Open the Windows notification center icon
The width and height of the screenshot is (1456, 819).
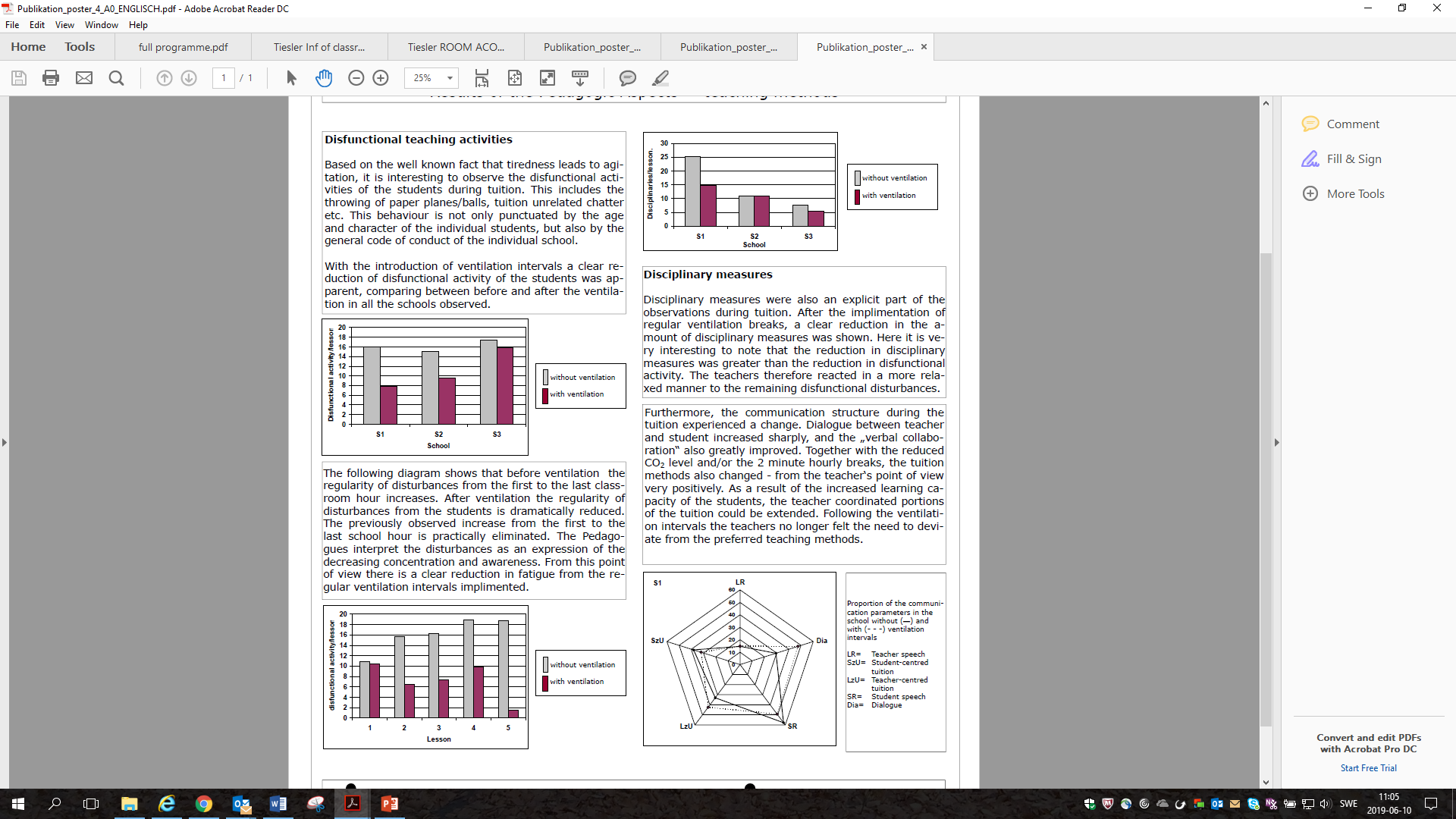(1431, 804)
